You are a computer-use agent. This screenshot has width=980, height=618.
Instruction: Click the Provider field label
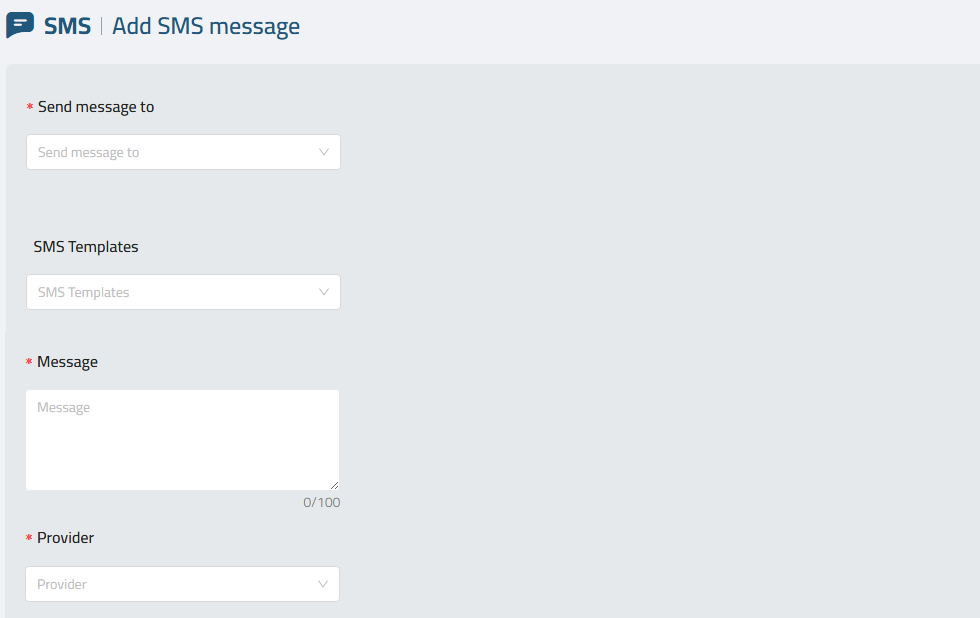coord(65,537)
